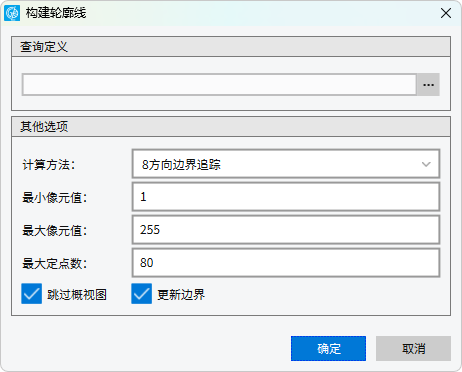Confirm with the 确定 button
The height and width of the screenshot is (372, 462).
click(328, 348)
